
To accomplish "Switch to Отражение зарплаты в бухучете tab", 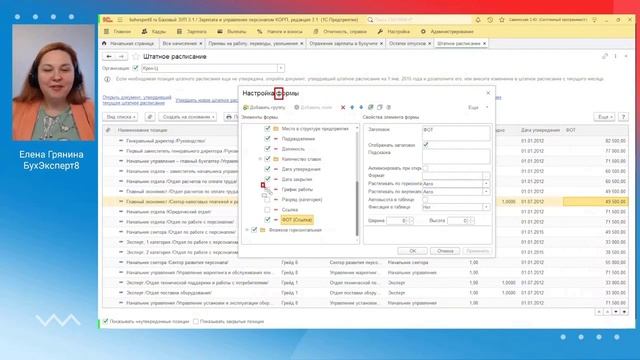I will (343, 43).
